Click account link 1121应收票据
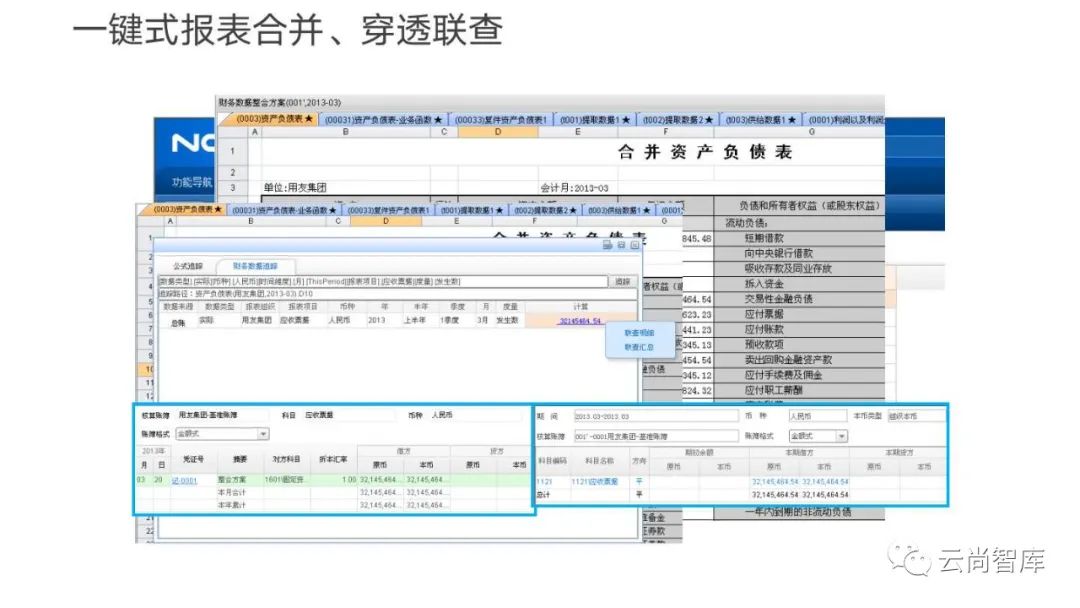Viewport: 1080px width, 608px height. click(594, 482)
